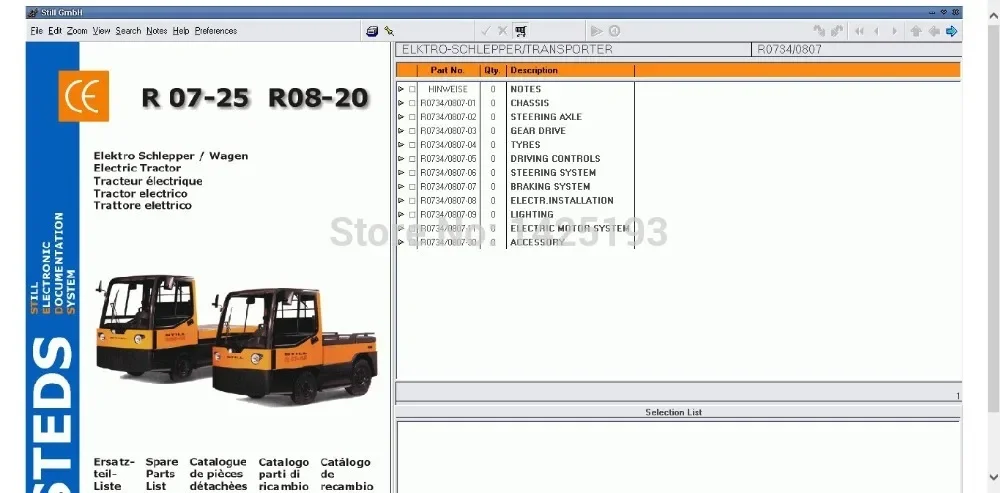
Task: Click the R0734/0807 catalog number field
Action: coord(857,49)
